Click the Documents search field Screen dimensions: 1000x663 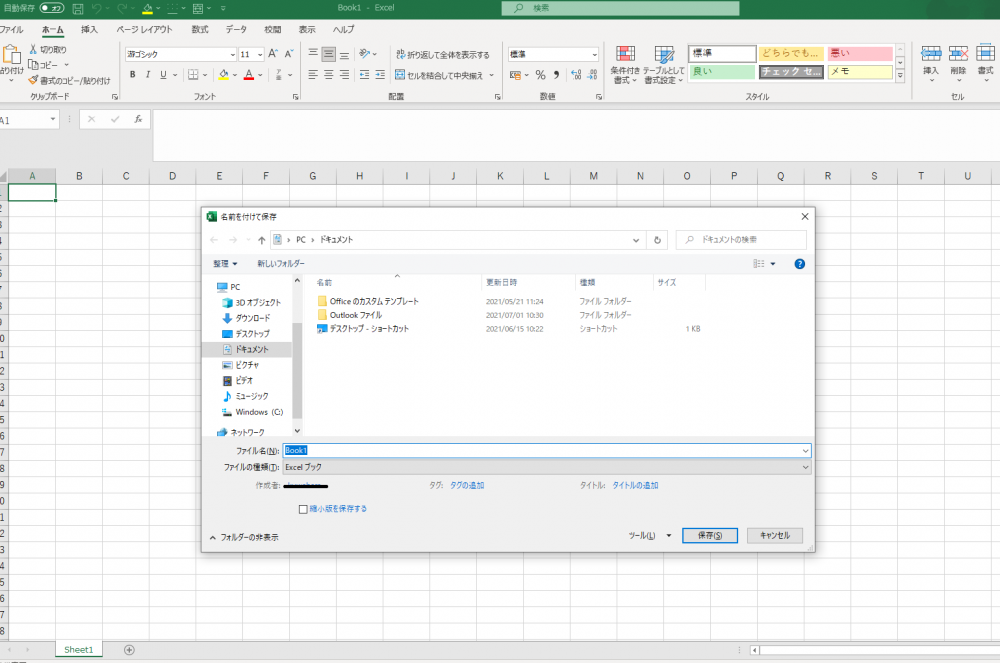[x=741, y=240]
